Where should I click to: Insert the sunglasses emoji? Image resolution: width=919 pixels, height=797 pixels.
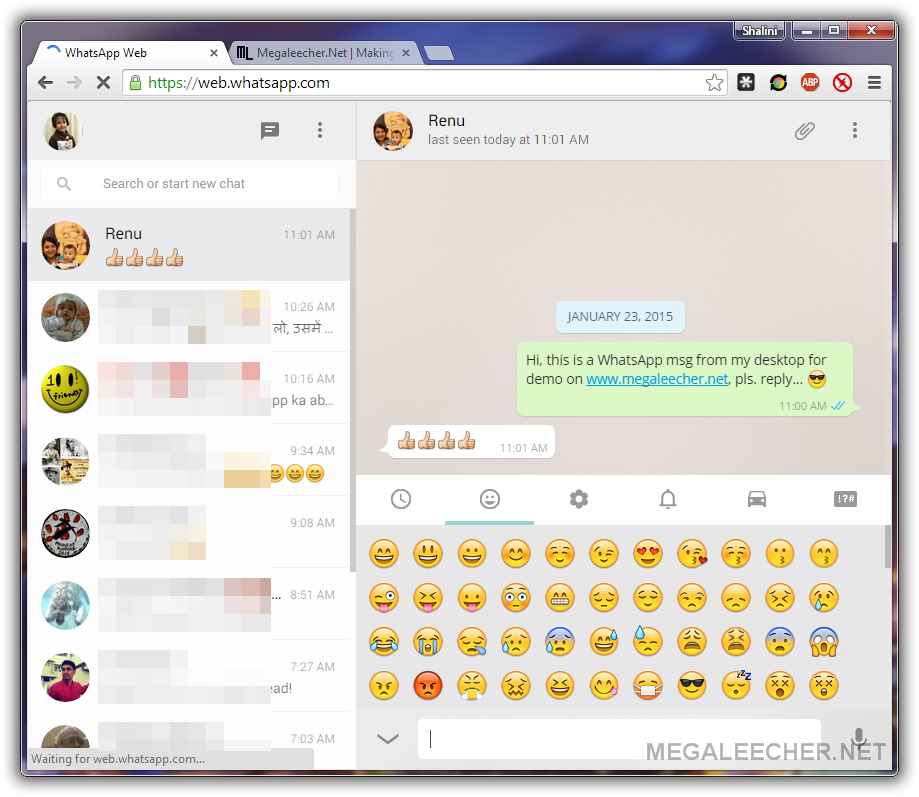(692, 686)
